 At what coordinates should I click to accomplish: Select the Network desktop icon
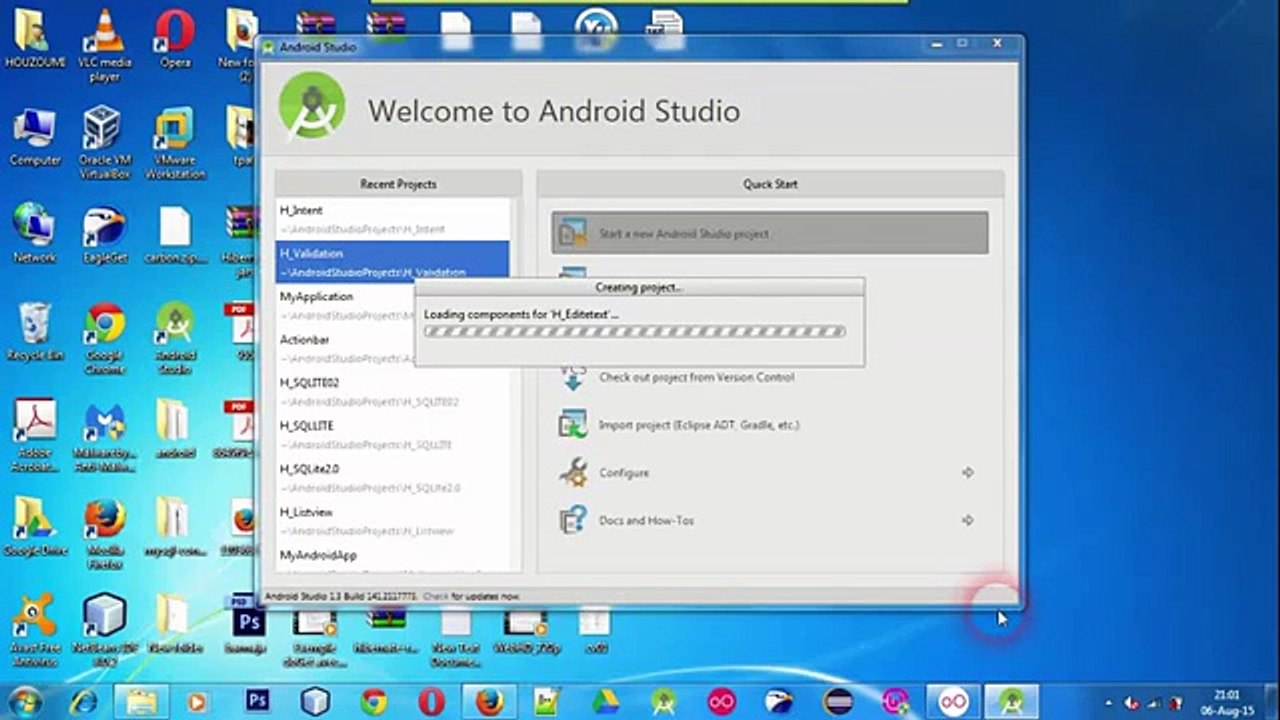point(35,234)
